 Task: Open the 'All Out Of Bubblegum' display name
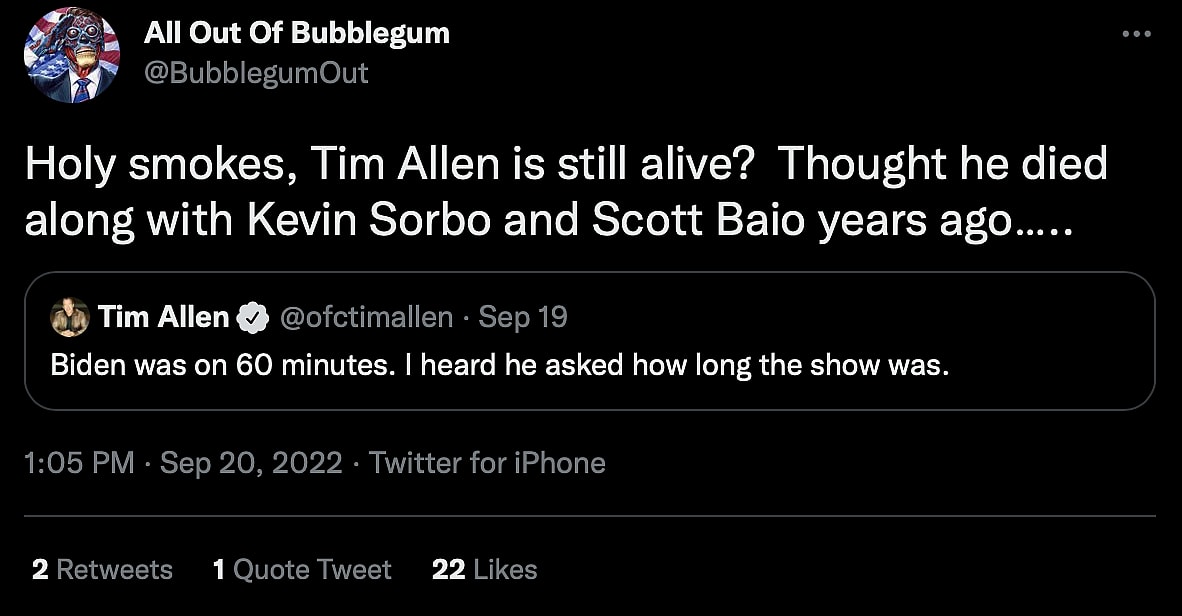click(x=297, y=33)
